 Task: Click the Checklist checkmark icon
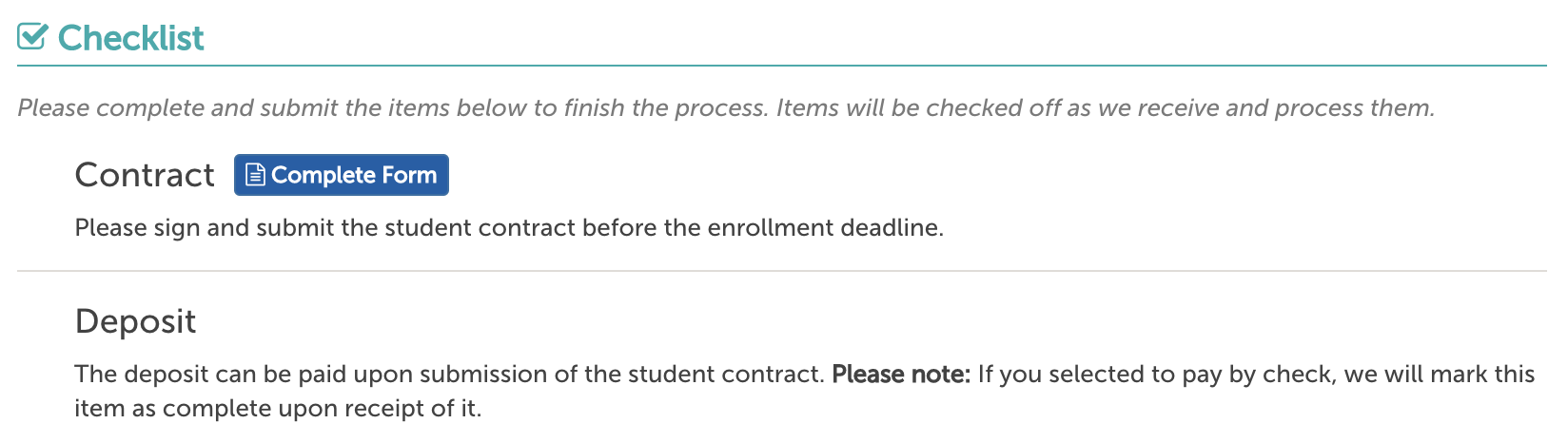click(x=32, y=37)
